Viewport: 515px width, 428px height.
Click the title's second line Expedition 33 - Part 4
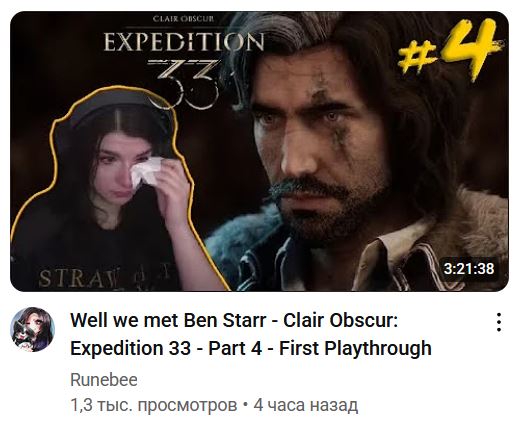(x=166, y=348)
